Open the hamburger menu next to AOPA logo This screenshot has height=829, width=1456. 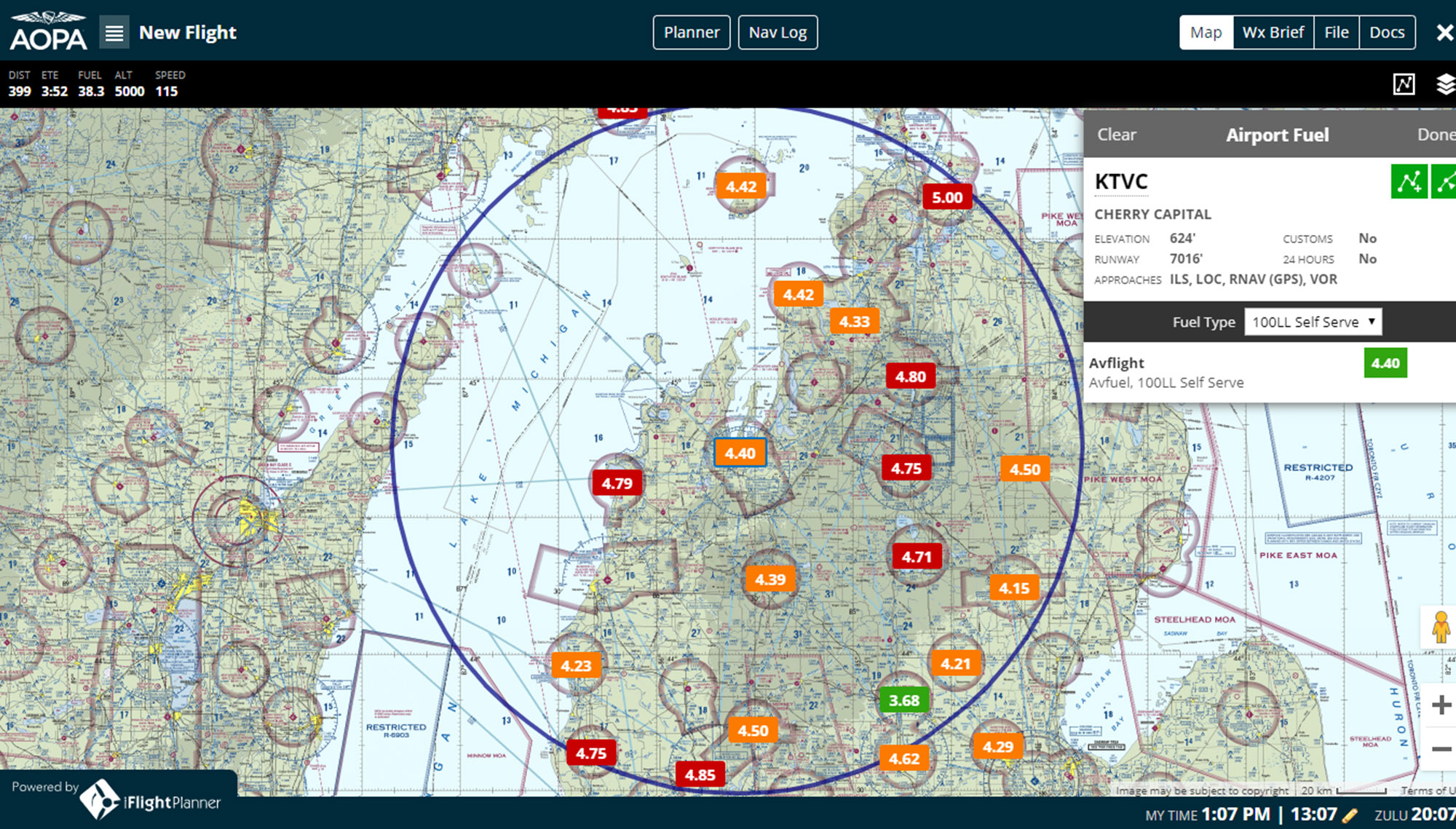[114, 33]
